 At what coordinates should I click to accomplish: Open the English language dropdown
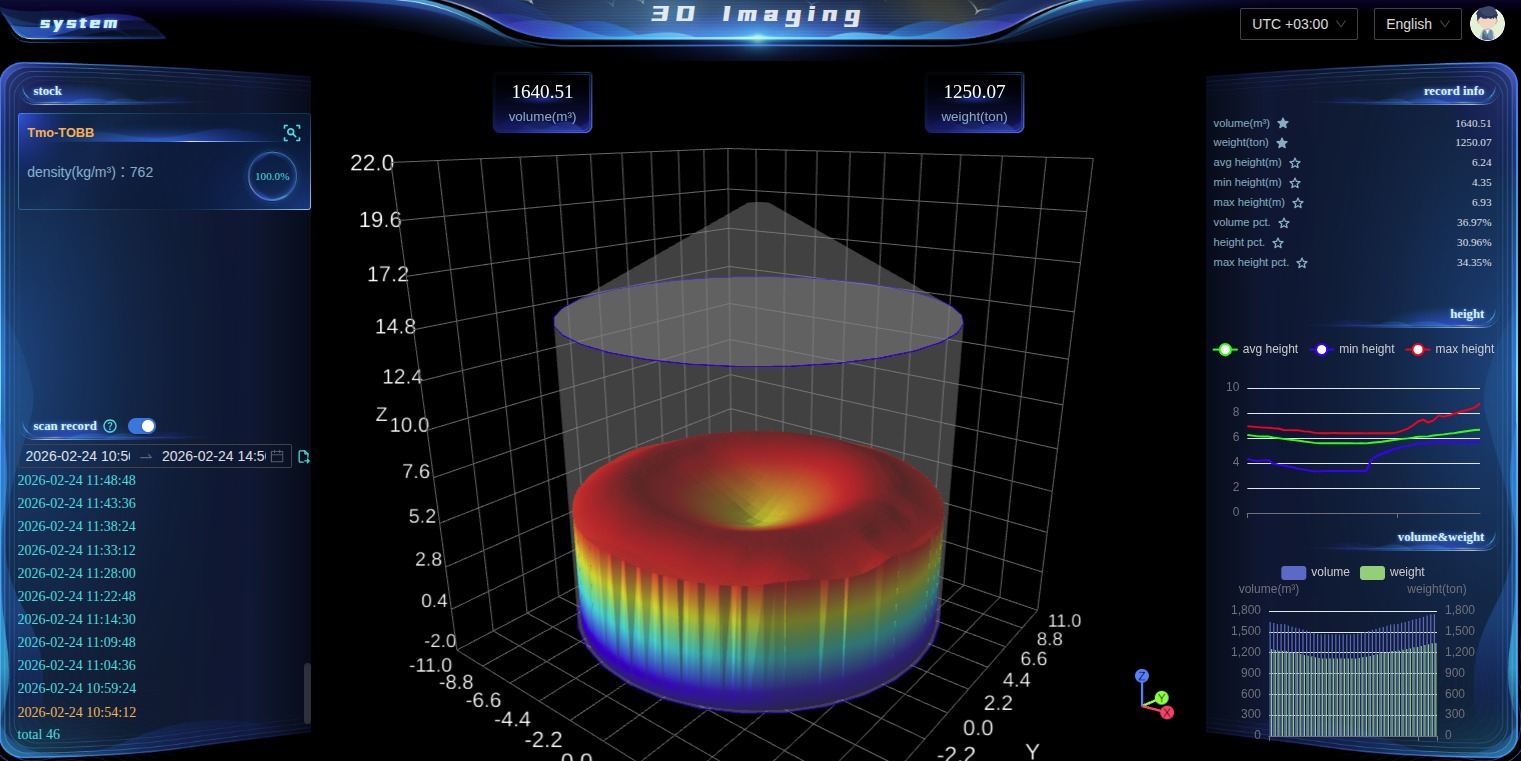[x=1417, y=24]
